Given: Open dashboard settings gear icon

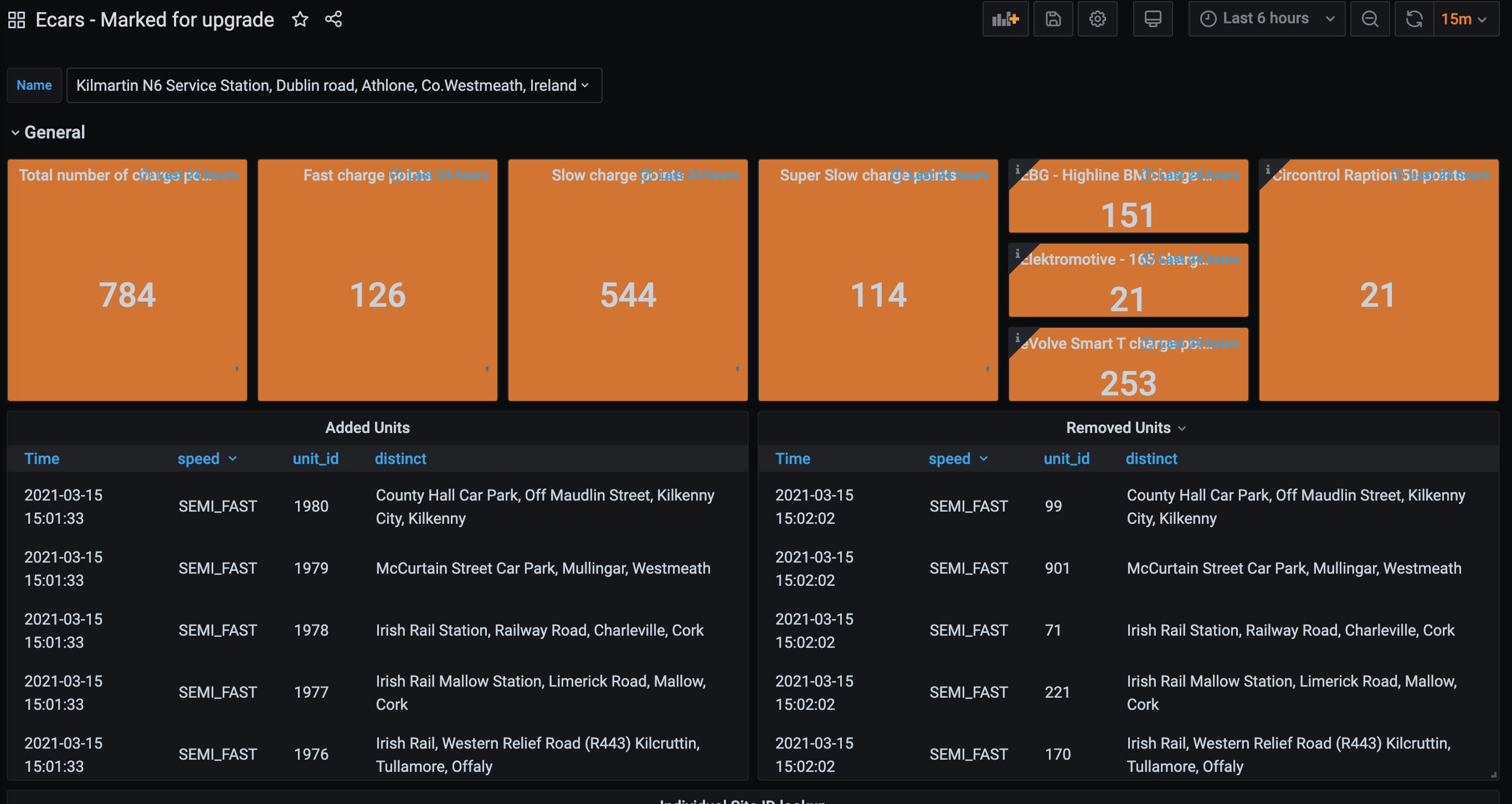Looking at the screenshot, I should (1097, 19).
